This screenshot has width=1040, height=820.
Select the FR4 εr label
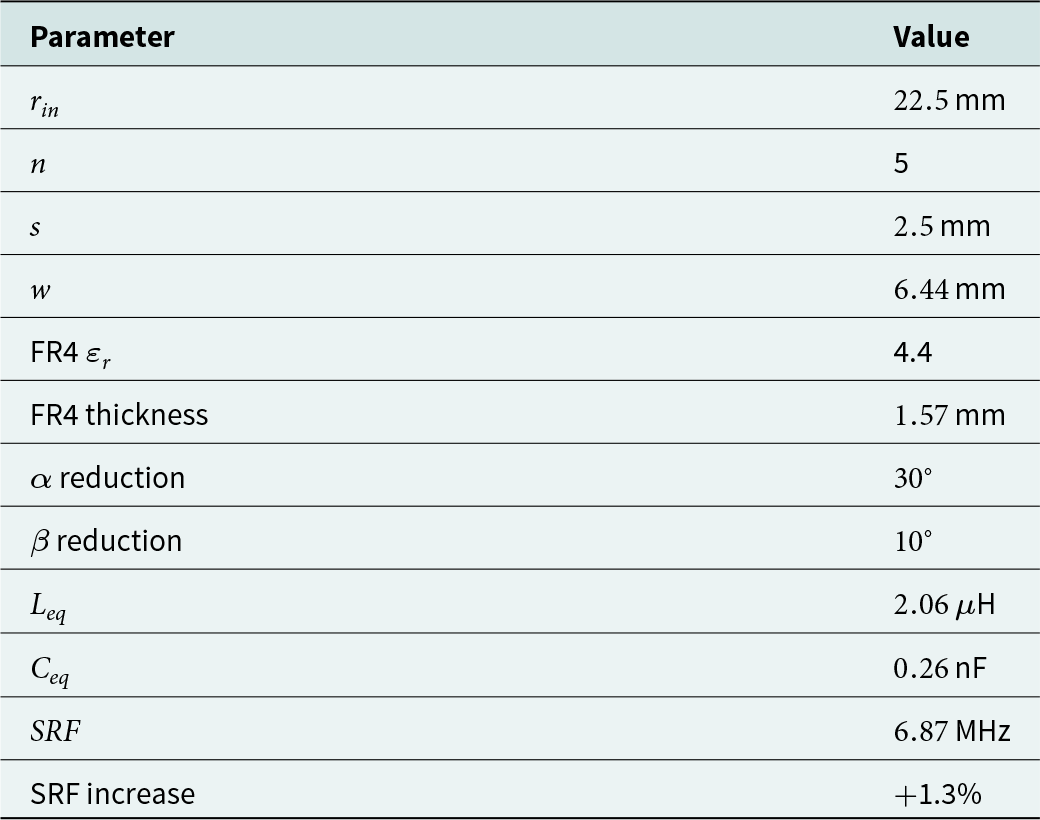click(70, 353)
